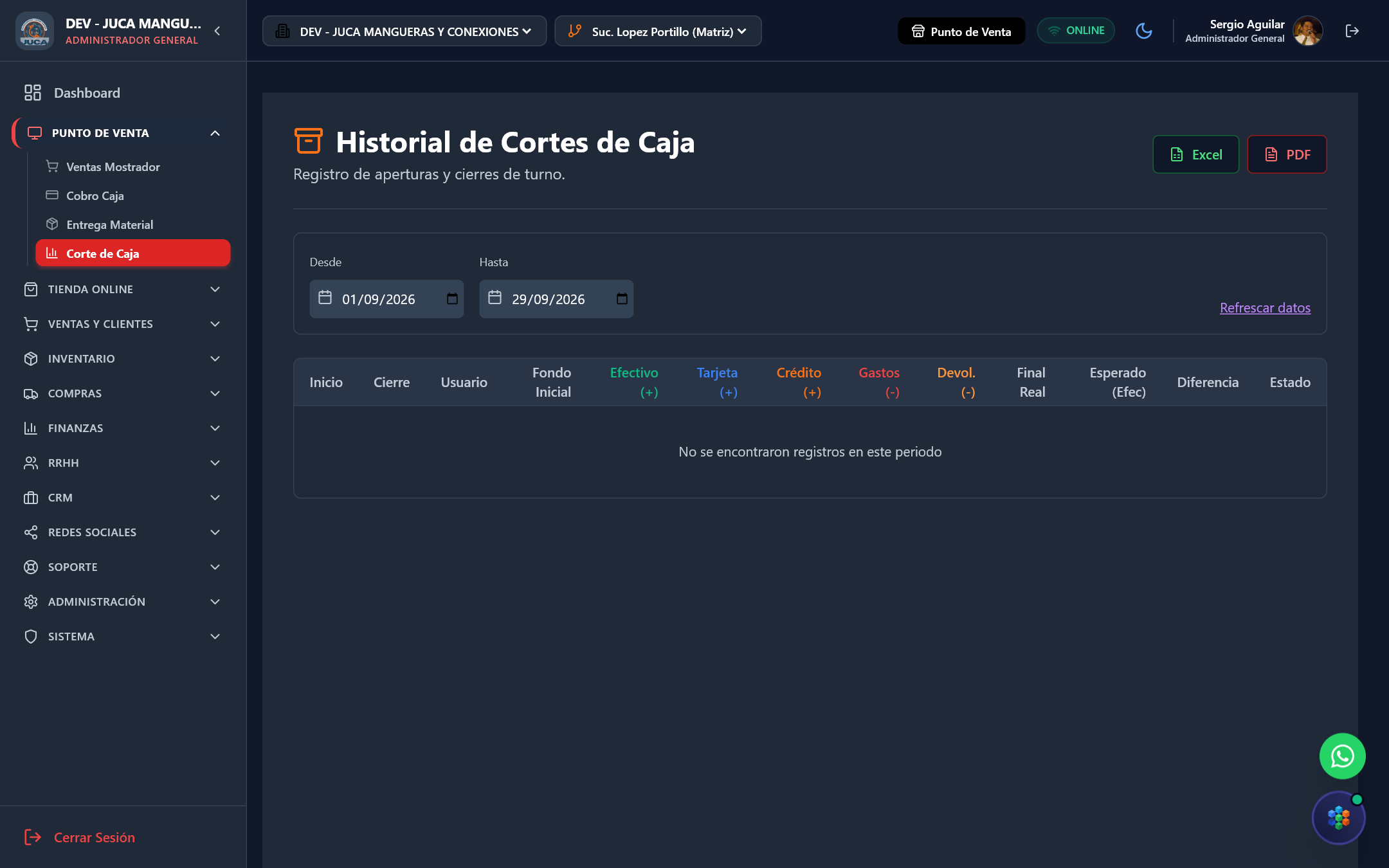
Task: Click the Hasta date field 29/09/2026
Action: 556,299
